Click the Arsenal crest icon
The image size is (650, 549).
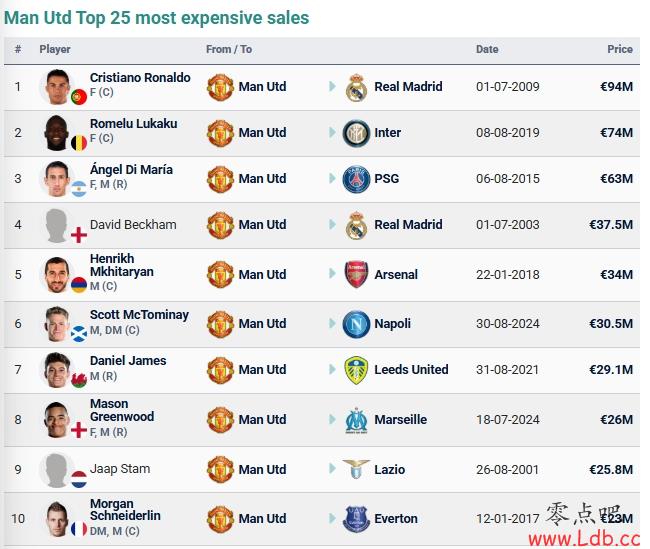[356, 274]
